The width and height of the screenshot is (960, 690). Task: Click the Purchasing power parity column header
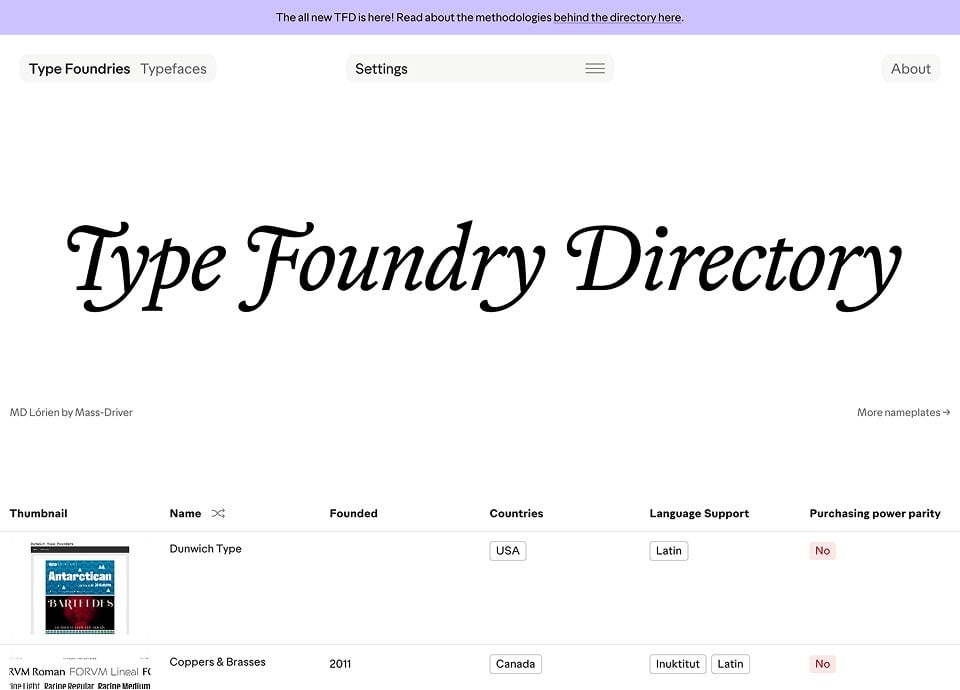pyautogui.click(x=875, y=513)
